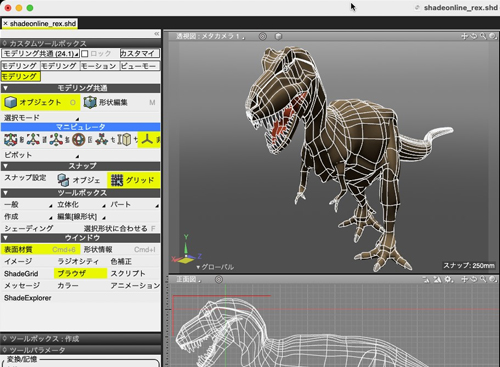The image size is (500, 367).
Task: Switch to the モーション tab
Action: (x=99, y=66)
